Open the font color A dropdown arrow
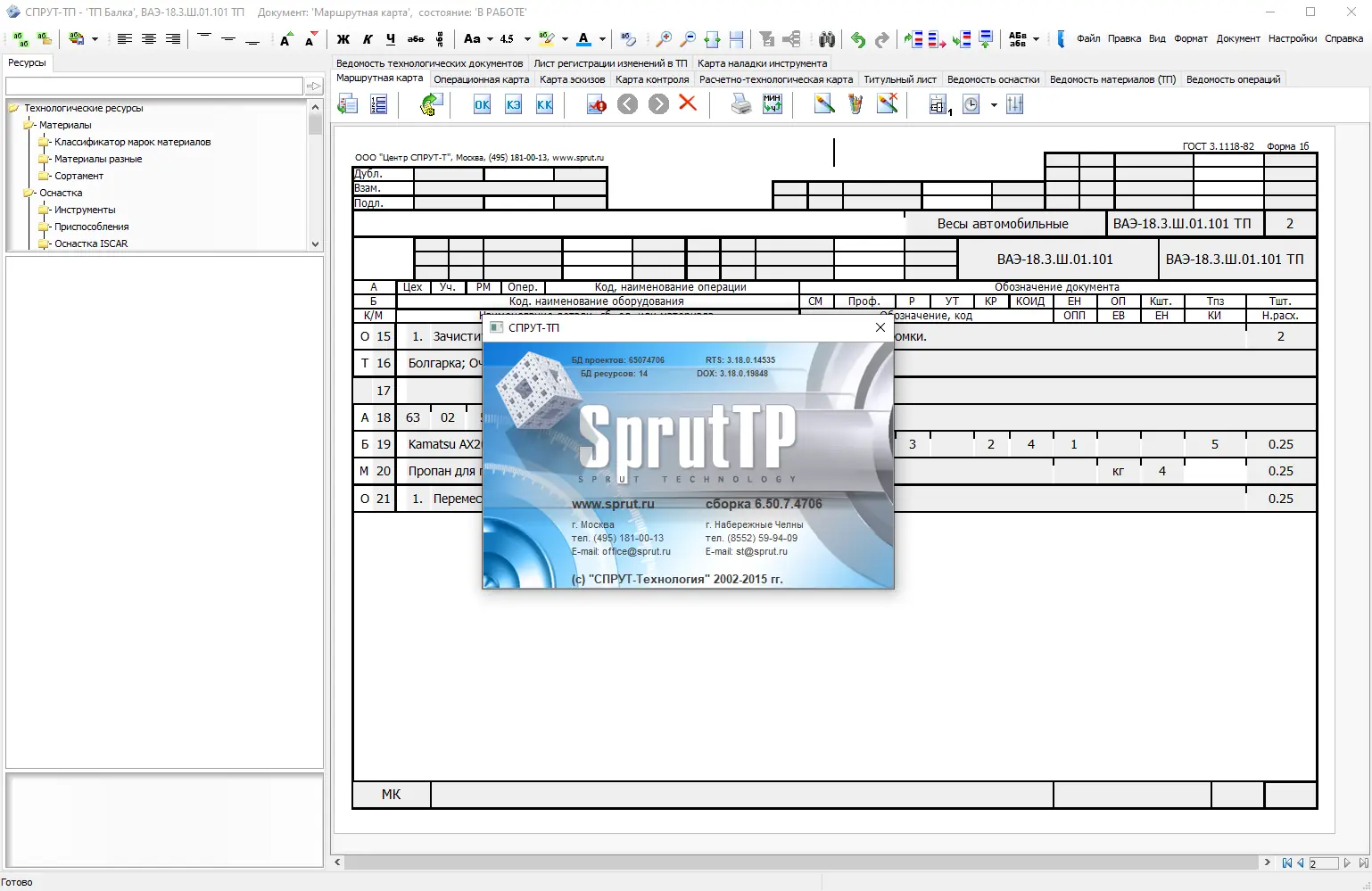Viewport: 1372px width, 891px height. (602, 39)
